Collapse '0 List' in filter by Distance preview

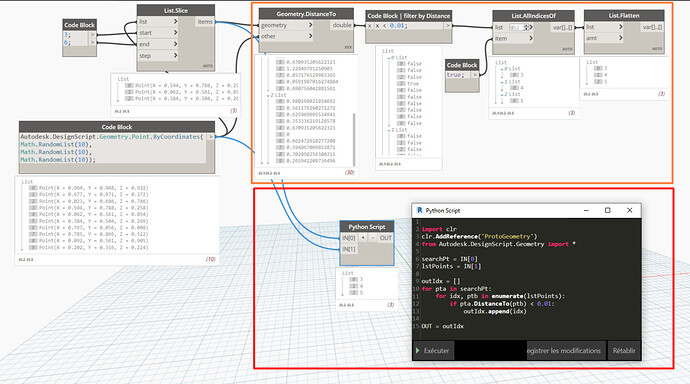coord(389,58)
